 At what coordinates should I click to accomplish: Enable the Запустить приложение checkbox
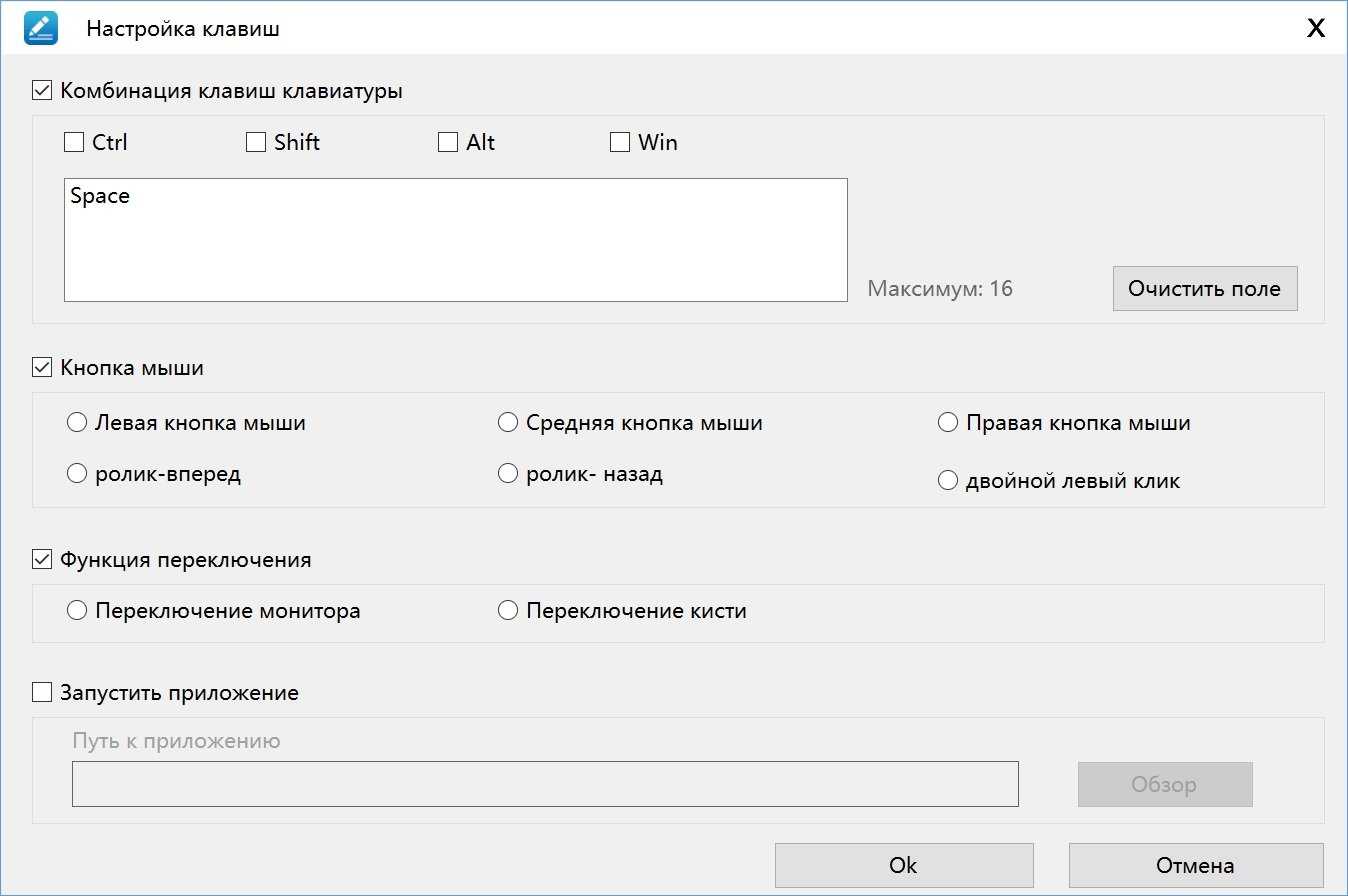42,693
